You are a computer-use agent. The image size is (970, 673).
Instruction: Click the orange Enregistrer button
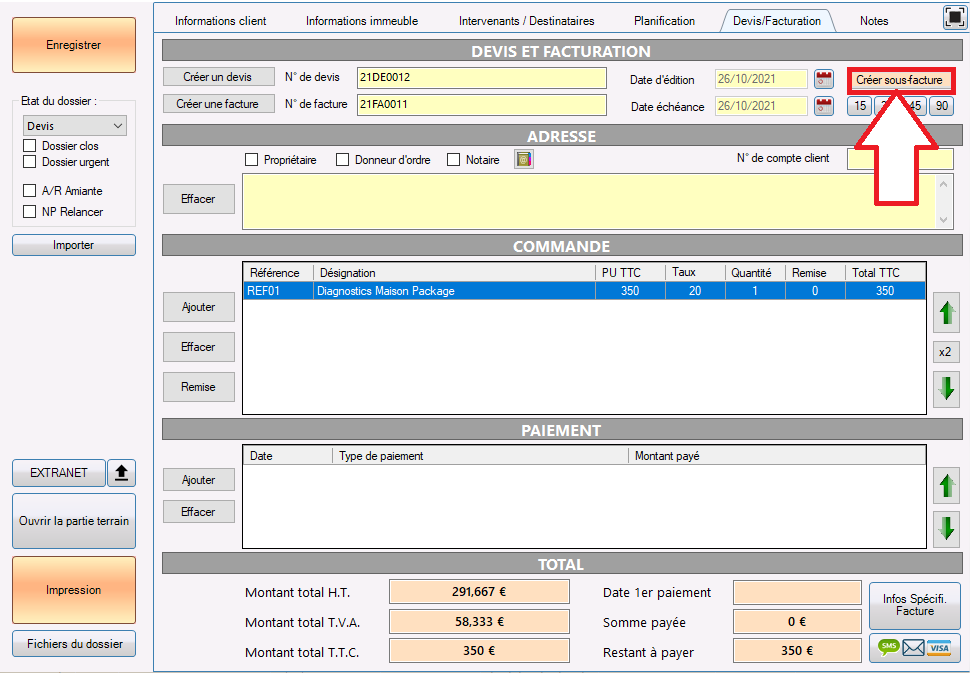point(74,45)
